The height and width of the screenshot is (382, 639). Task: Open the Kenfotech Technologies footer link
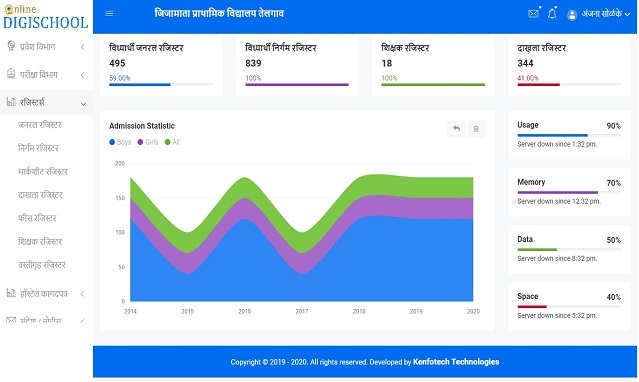pyautogui.click(x=456, y=362)
